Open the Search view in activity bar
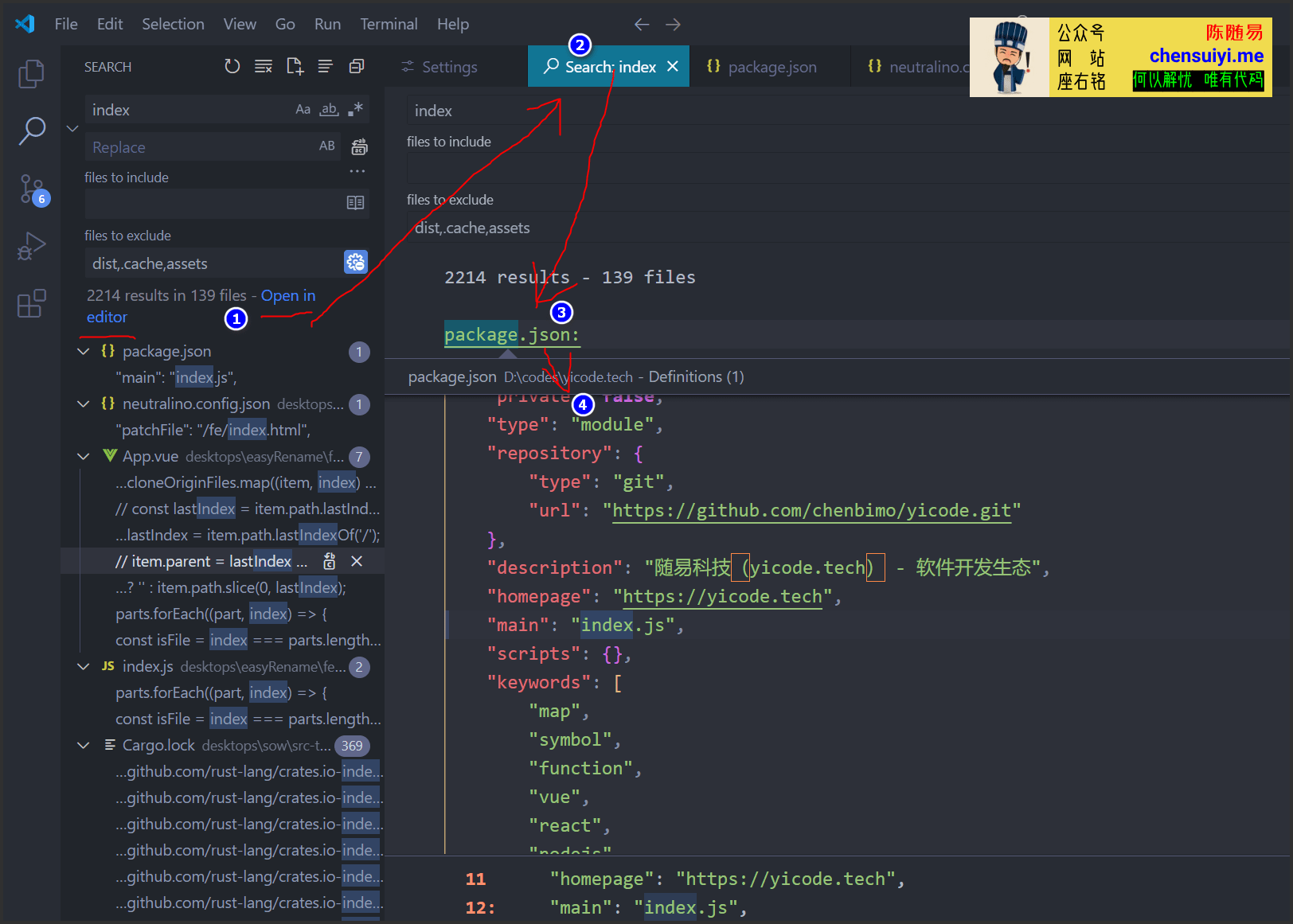This screenshot has height=924, width=1293. pos(31,131)
